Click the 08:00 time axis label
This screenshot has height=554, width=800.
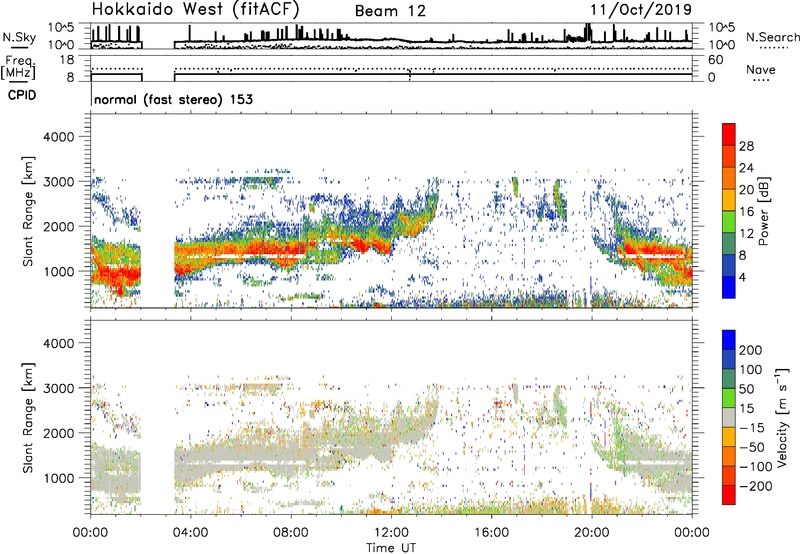[291, 533]
